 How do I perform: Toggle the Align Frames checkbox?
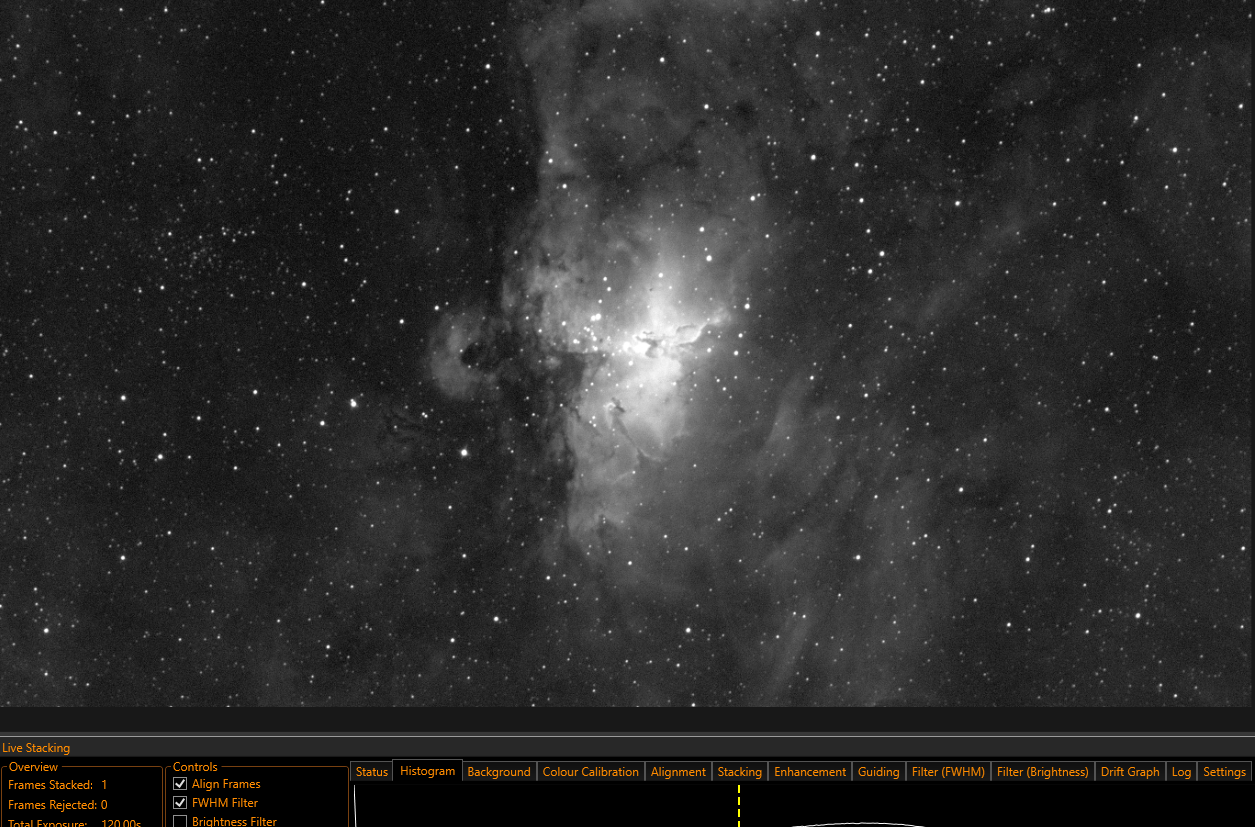pos(180,784)
